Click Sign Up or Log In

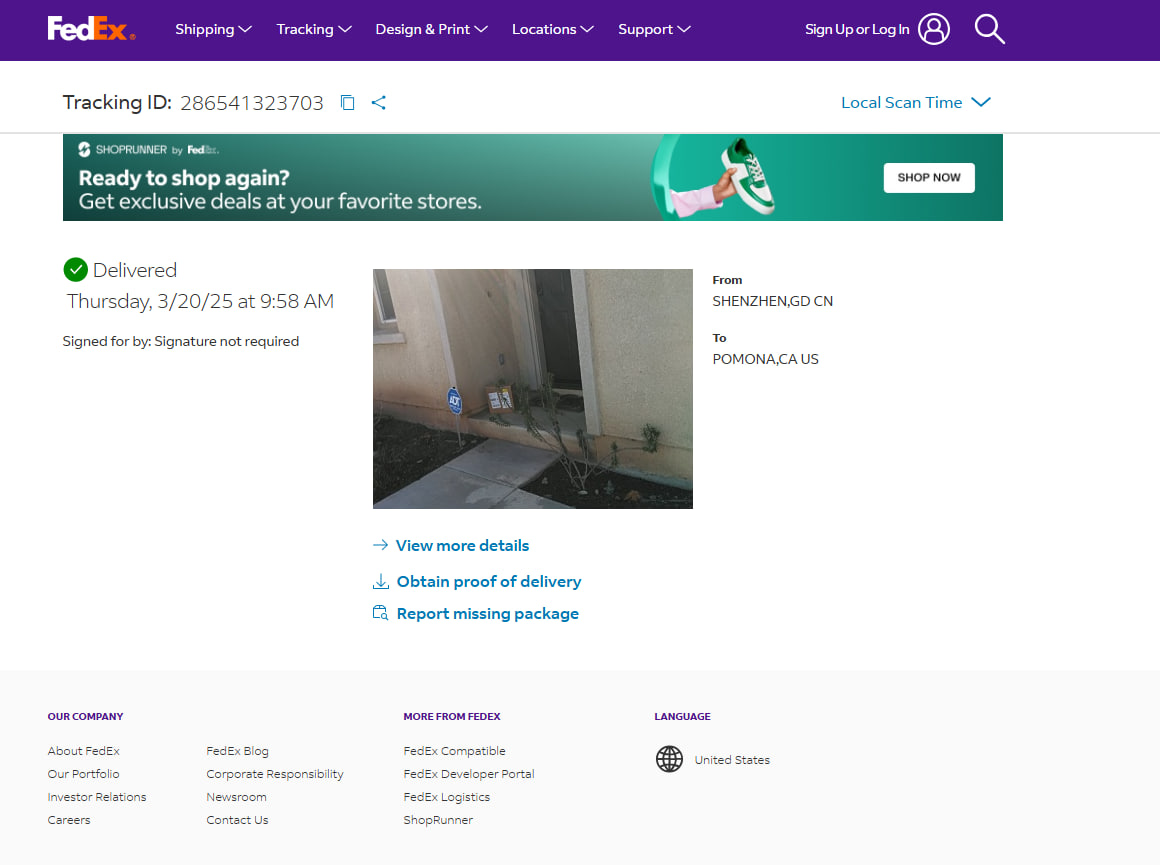[857, 29]
